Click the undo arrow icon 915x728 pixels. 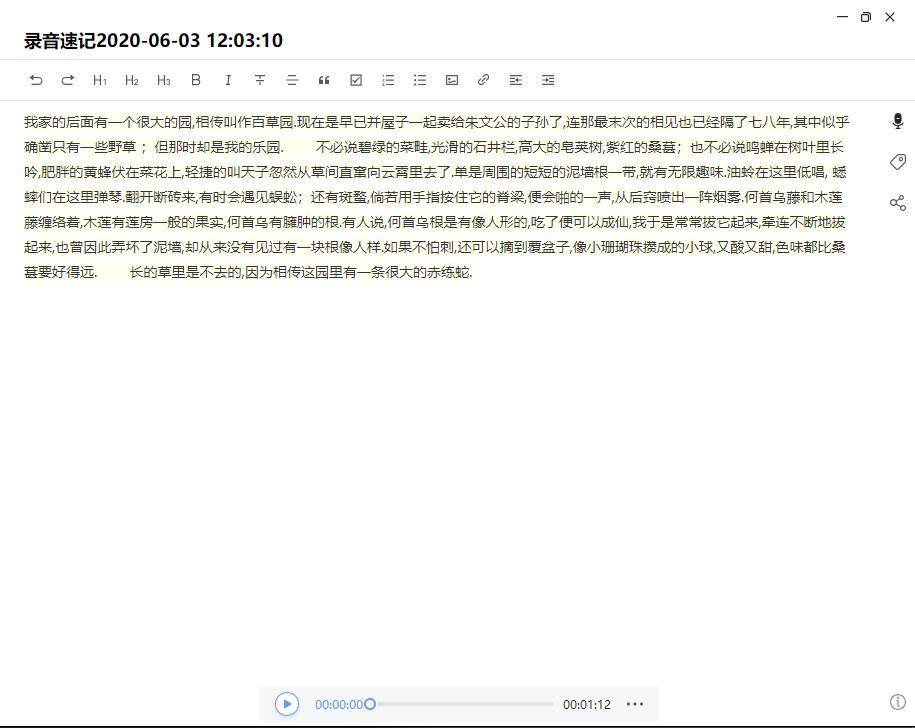36,80
